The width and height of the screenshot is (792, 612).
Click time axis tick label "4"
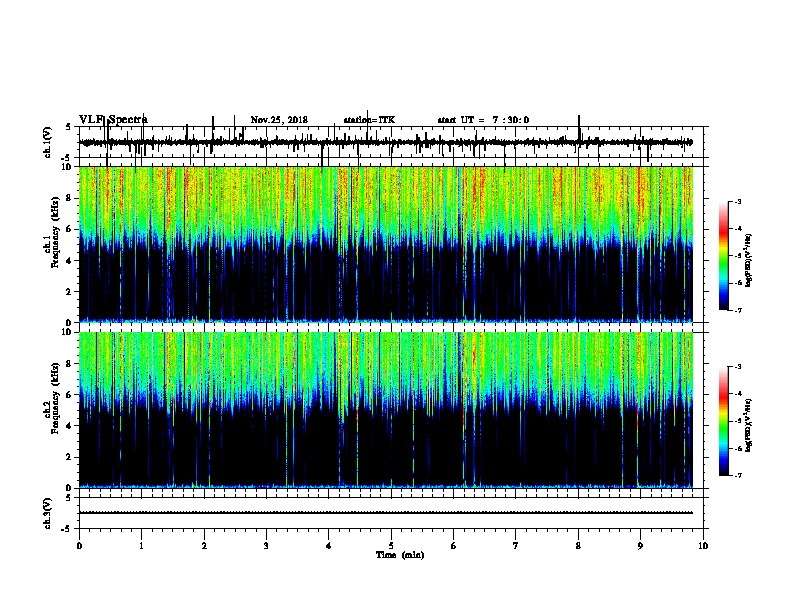pos(328,545)
